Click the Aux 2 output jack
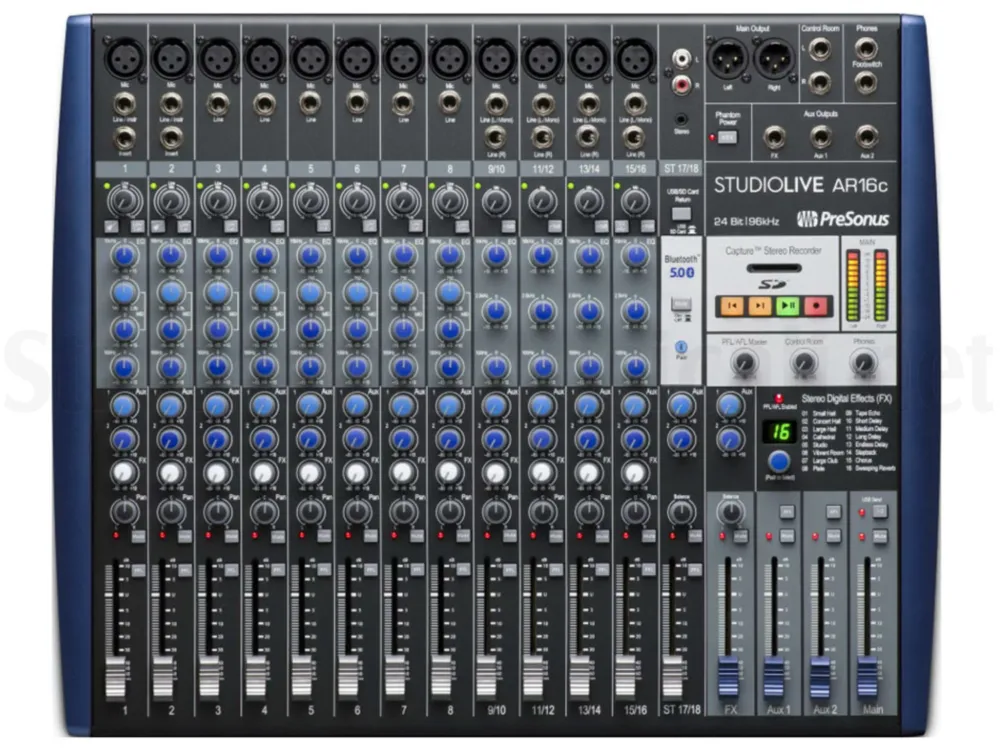Screen dimensions: 1000x750 point(867,137)
